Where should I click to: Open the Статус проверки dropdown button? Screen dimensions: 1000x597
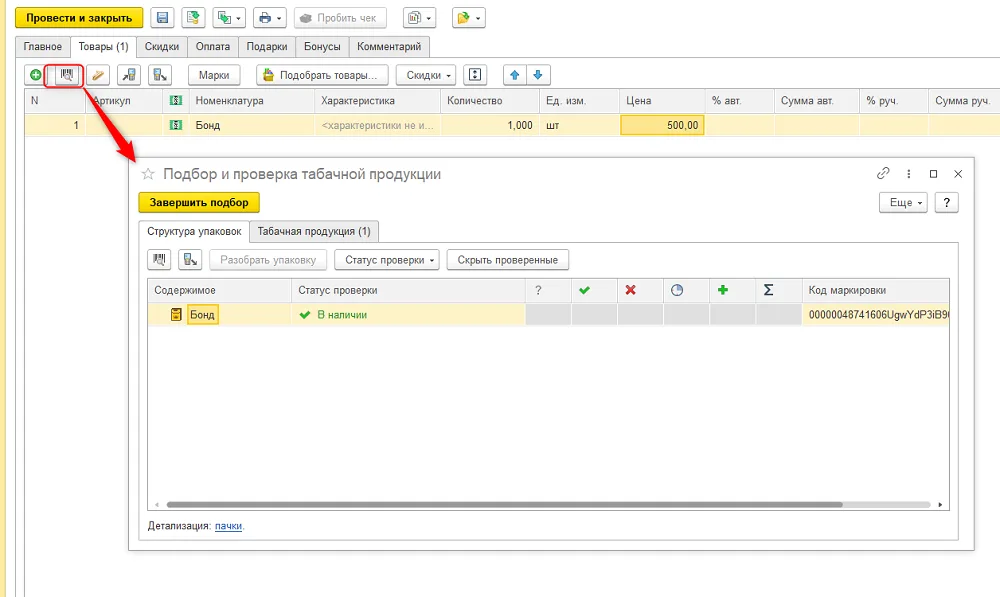click(386, 260)
